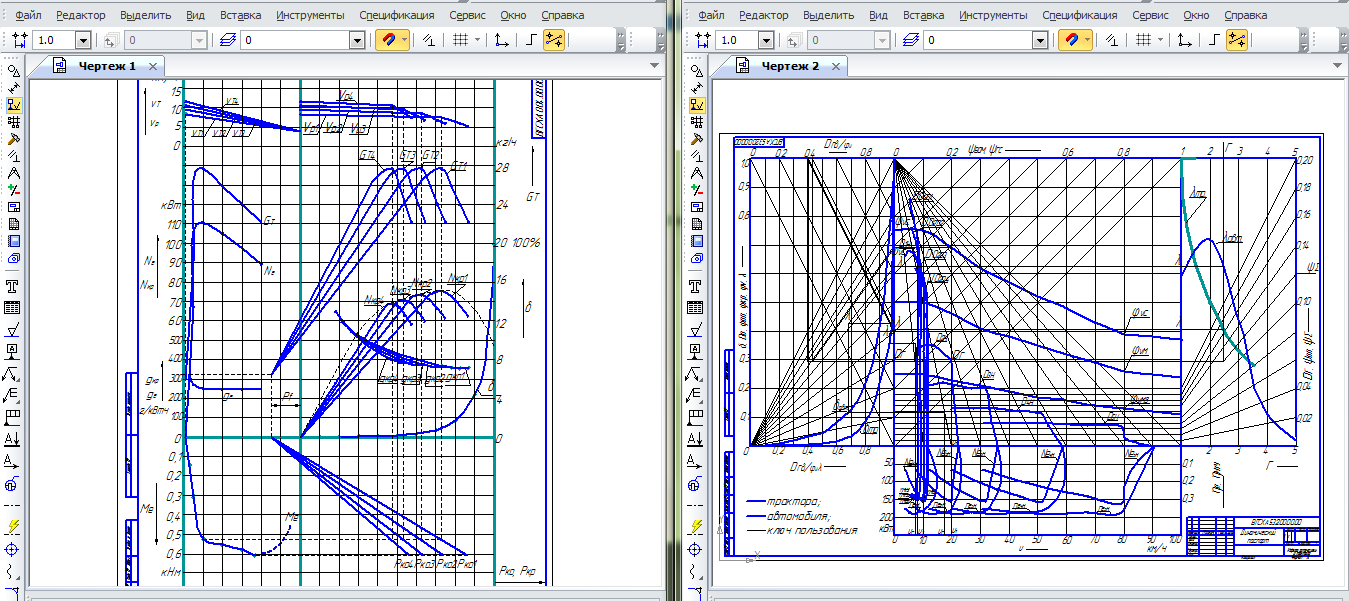Open Designations panel in left sidebar
Viewport: 1349px width, 601px height.
tap(13, 104)
